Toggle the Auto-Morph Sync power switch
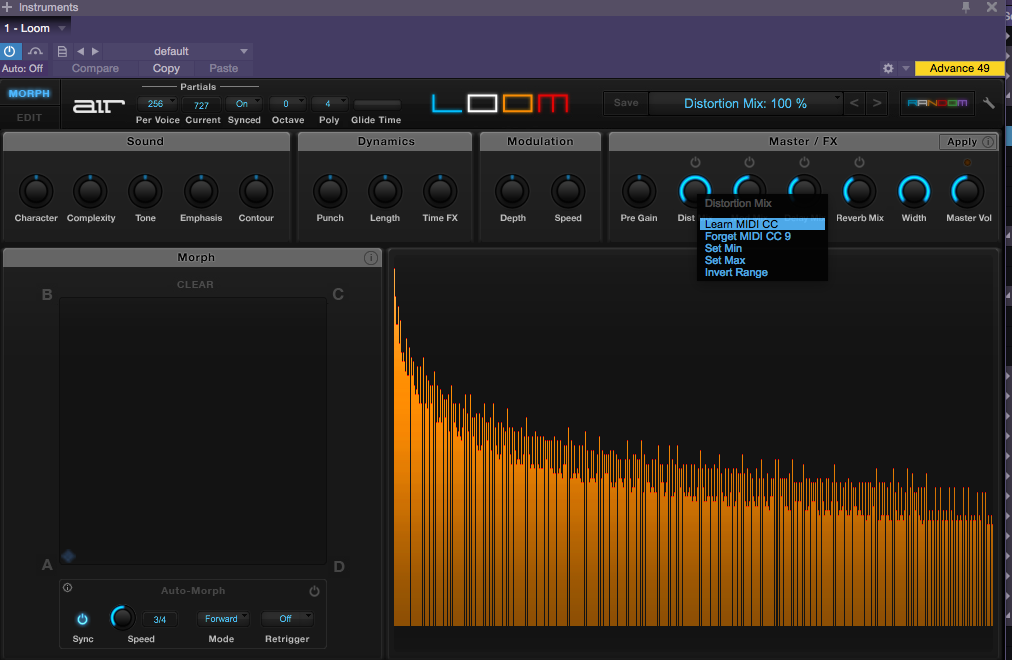Screen dimensions: 1012x660 click(x=83, y=619)
